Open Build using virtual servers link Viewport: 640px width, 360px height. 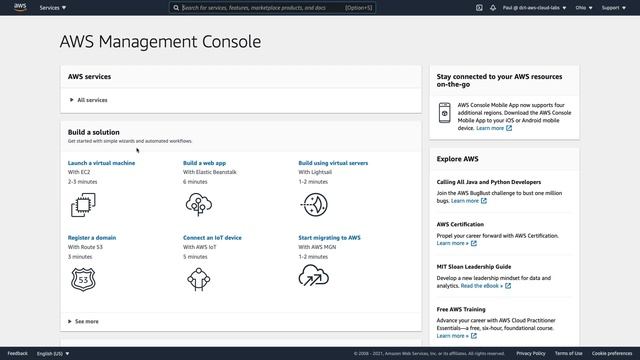click(333, 163)
